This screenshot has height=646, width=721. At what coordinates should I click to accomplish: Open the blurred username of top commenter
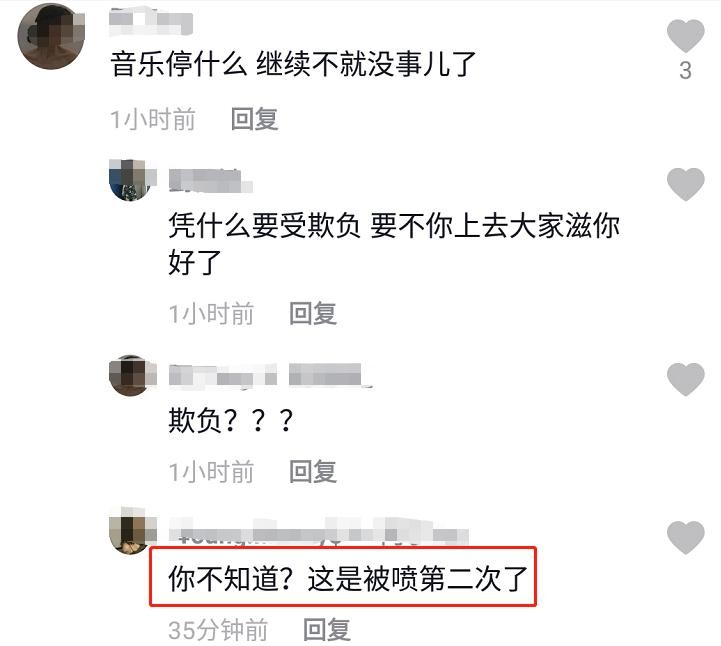coord(151,22)
